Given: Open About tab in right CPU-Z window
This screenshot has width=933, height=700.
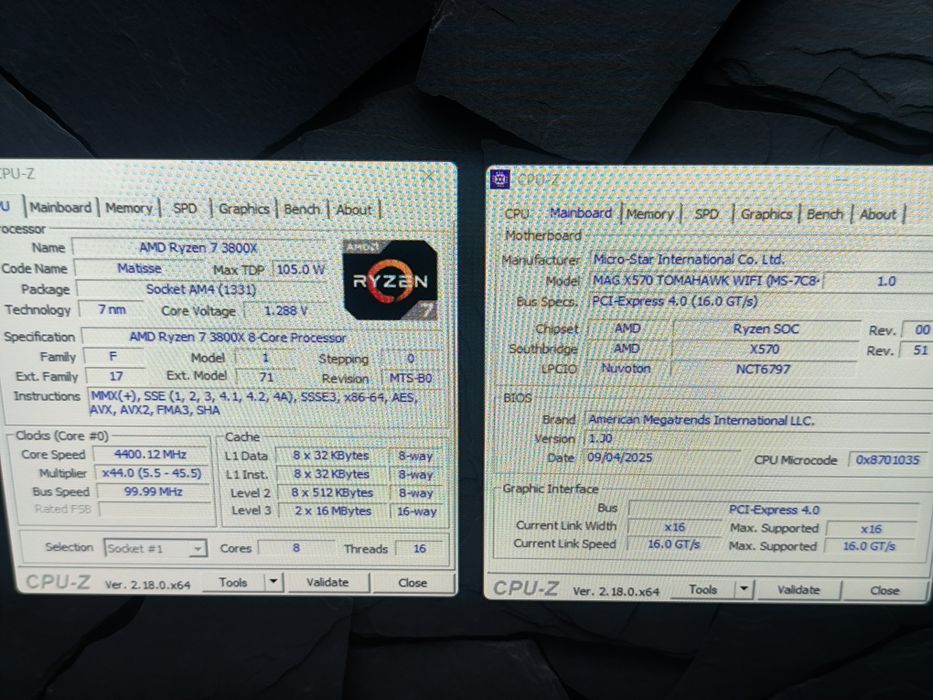Looking at the screenshot, I should pos(878,215).
